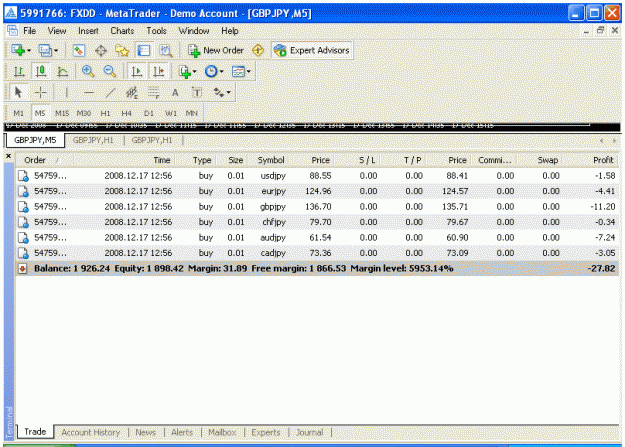Open the Periods clock dropdown arrow
The height and width of the screenshot is (447, 625).
click(222, 72)
